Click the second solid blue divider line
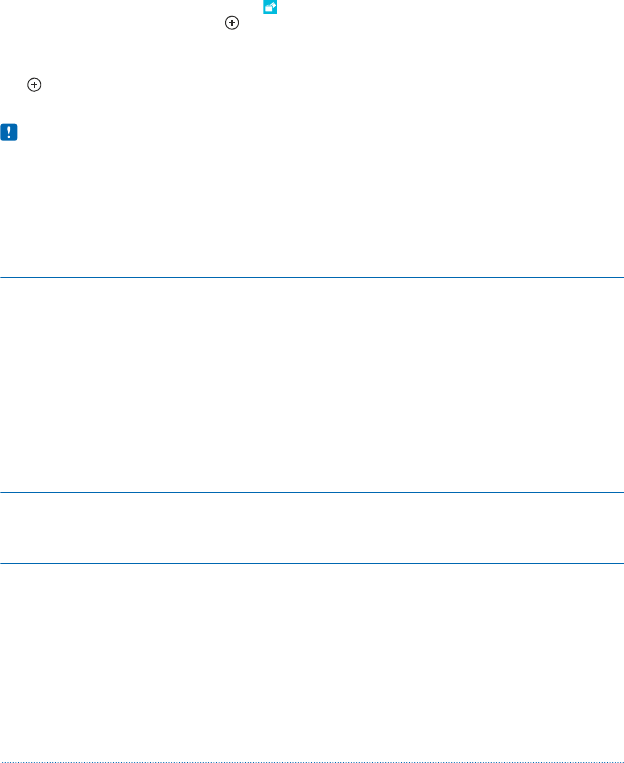 (x=312, y=492)
